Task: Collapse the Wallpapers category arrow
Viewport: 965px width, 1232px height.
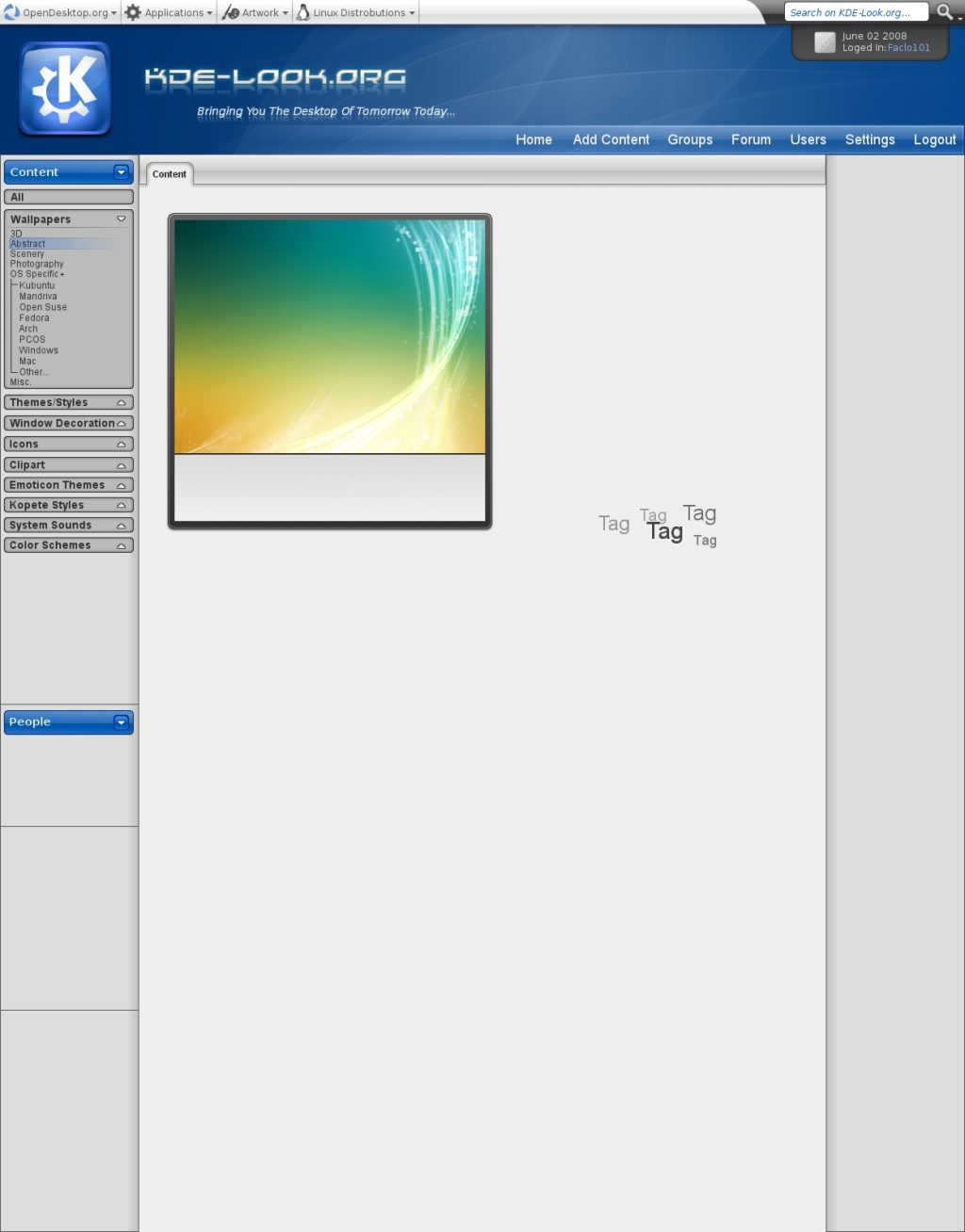Action: click(121, 219)
